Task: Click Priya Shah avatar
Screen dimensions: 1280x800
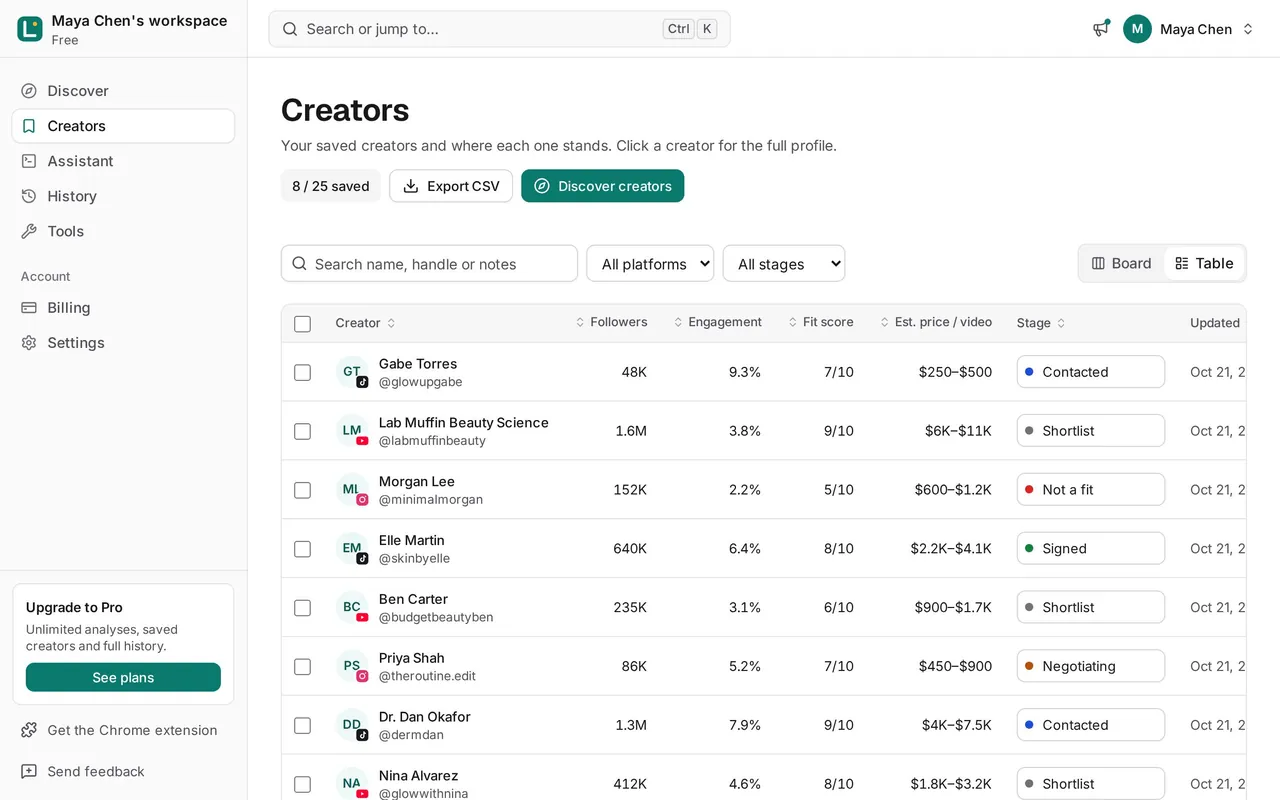Action: point(352,666)
